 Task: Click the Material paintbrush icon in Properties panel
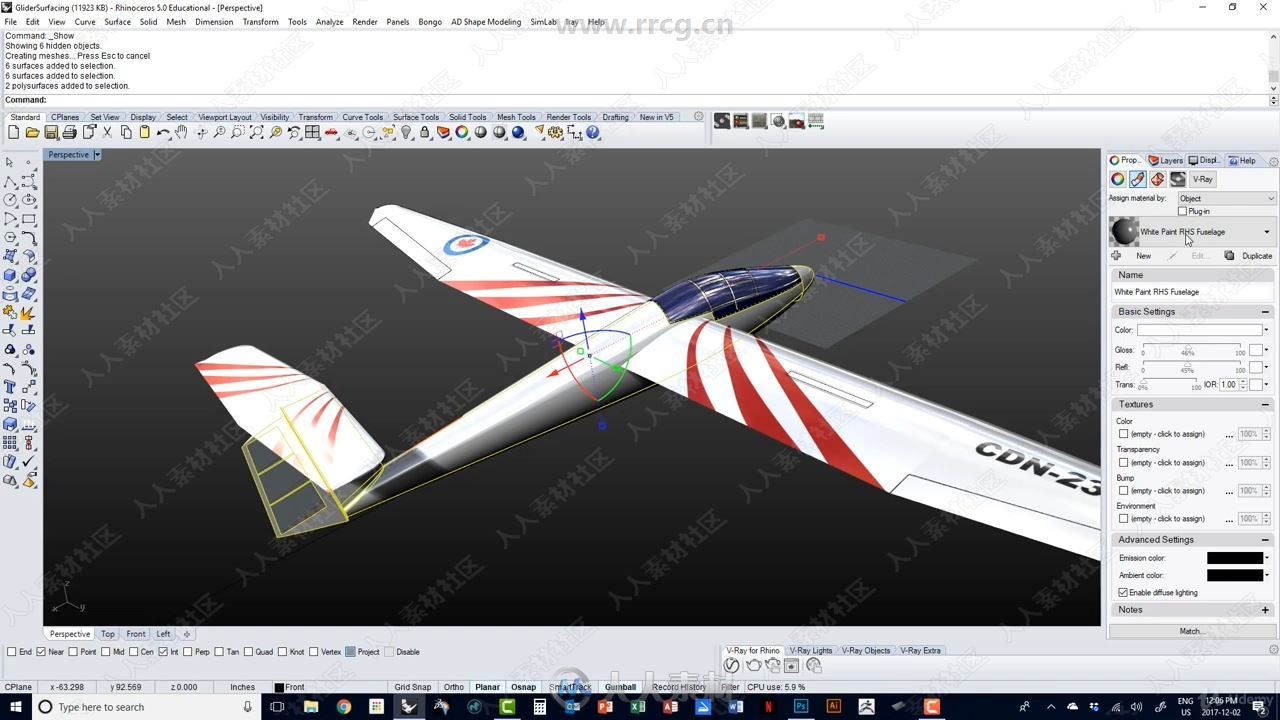point(1137,179)
